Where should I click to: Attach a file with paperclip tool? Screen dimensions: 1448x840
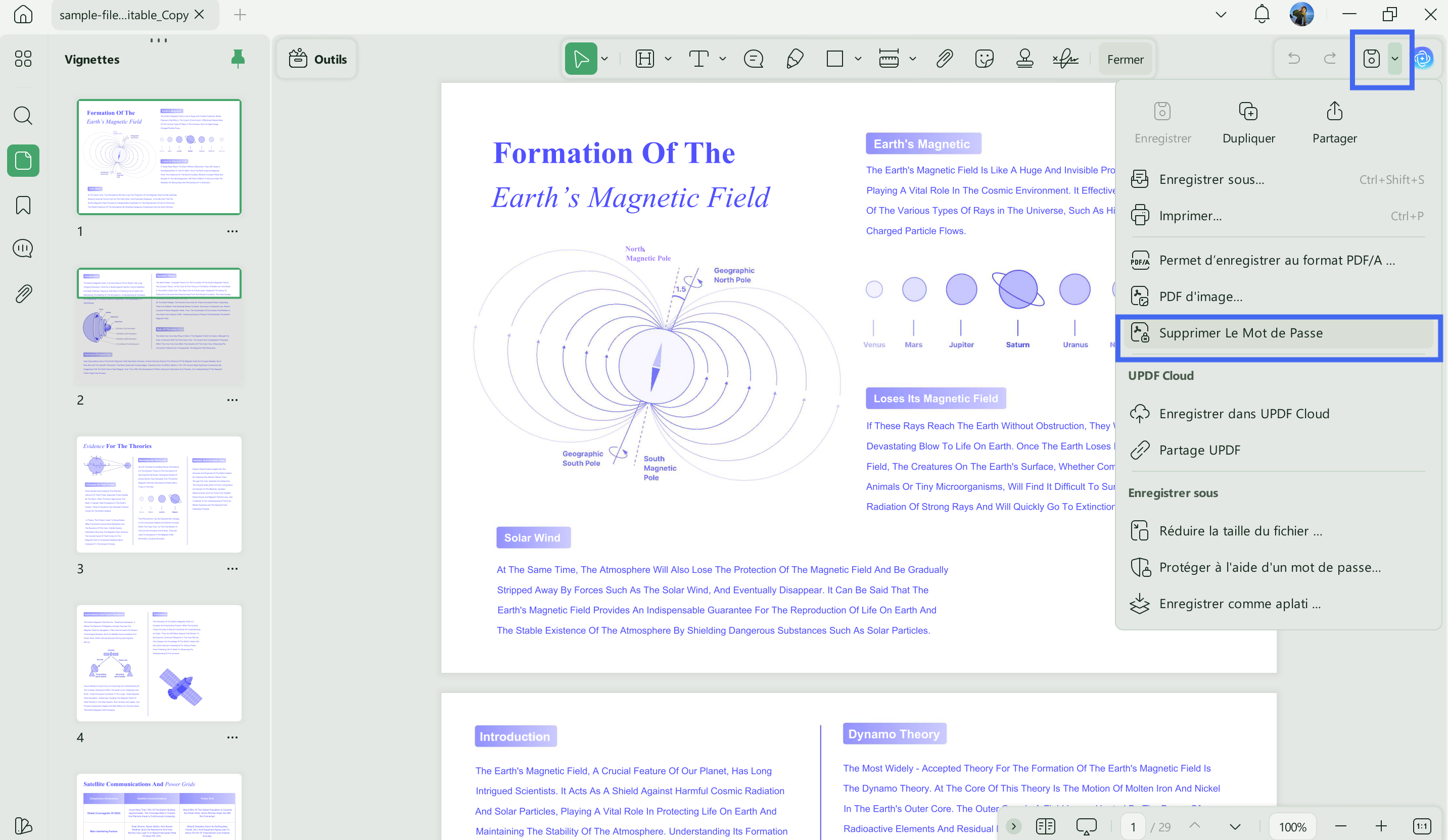coord(944,59)
